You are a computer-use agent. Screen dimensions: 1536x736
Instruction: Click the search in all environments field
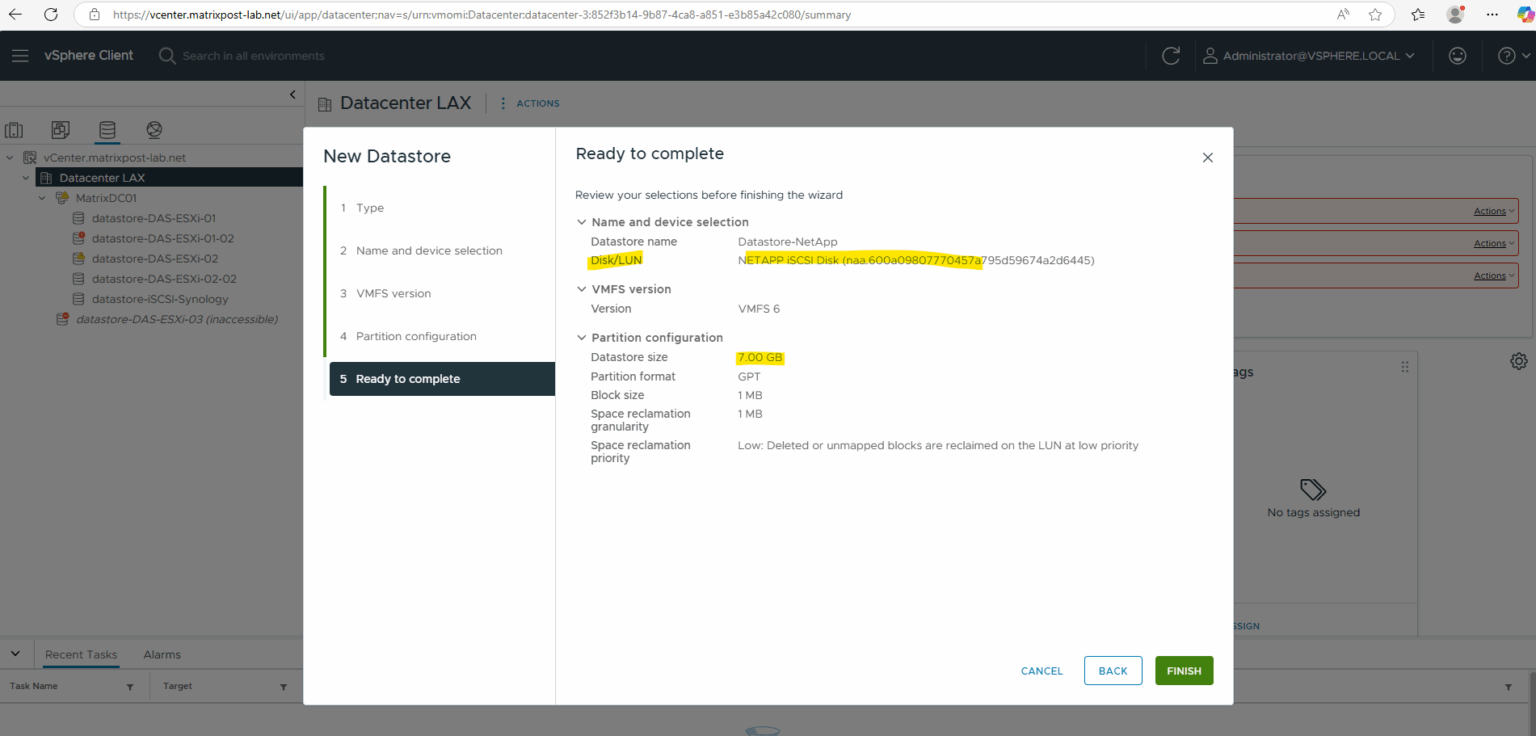[250, 55]
